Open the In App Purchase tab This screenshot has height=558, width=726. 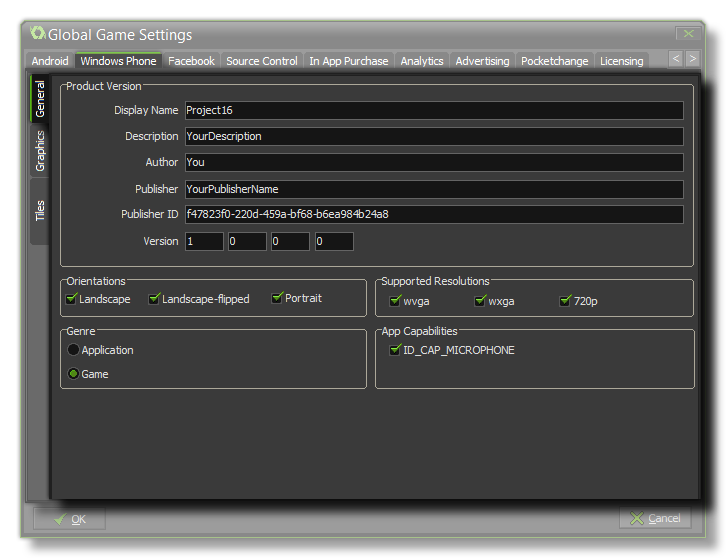(x=348, y=61)
